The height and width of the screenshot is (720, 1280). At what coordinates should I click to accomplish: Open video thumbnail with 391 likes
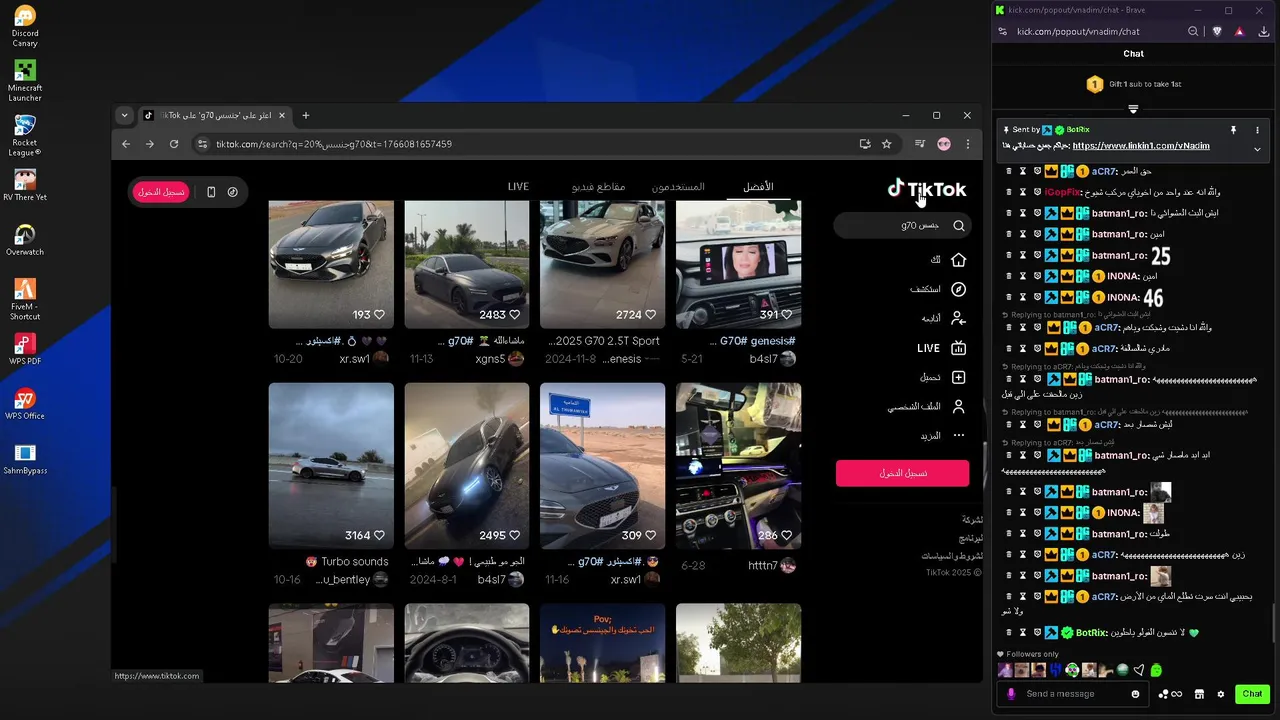click(x=738, y=264)
